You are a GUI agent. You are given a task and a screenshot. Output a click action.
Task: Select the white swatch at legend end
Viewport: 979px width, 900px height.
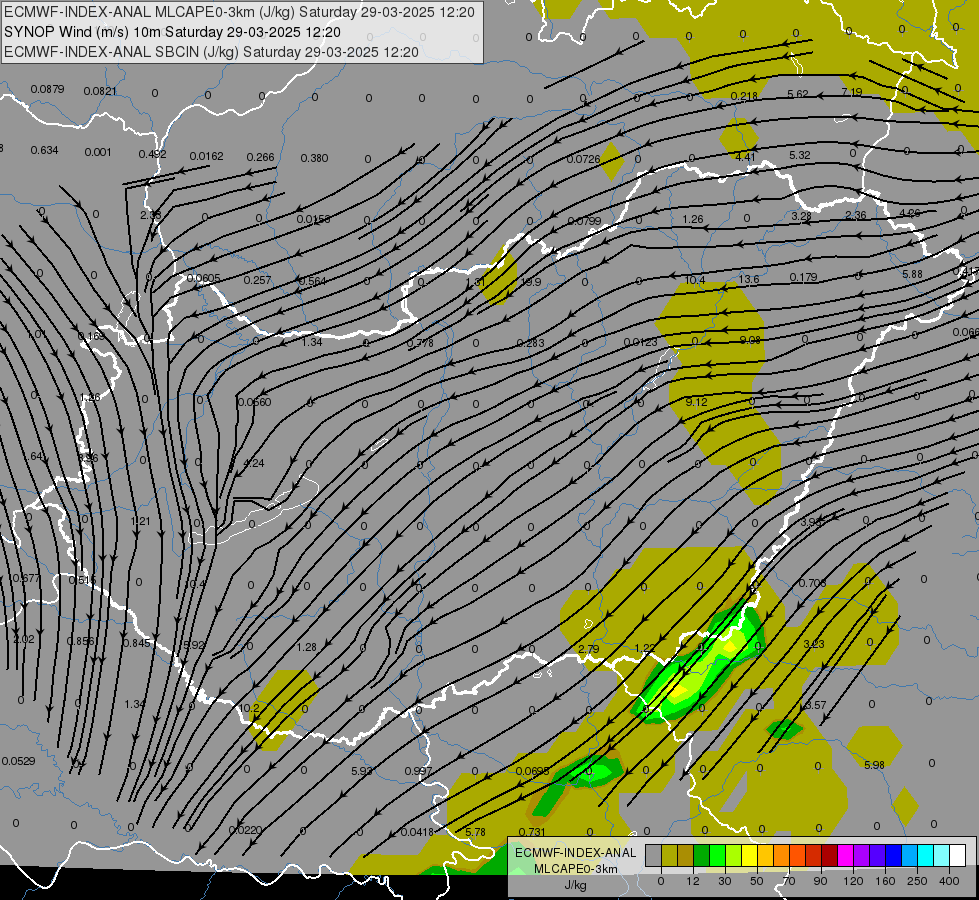click(958, 856)
